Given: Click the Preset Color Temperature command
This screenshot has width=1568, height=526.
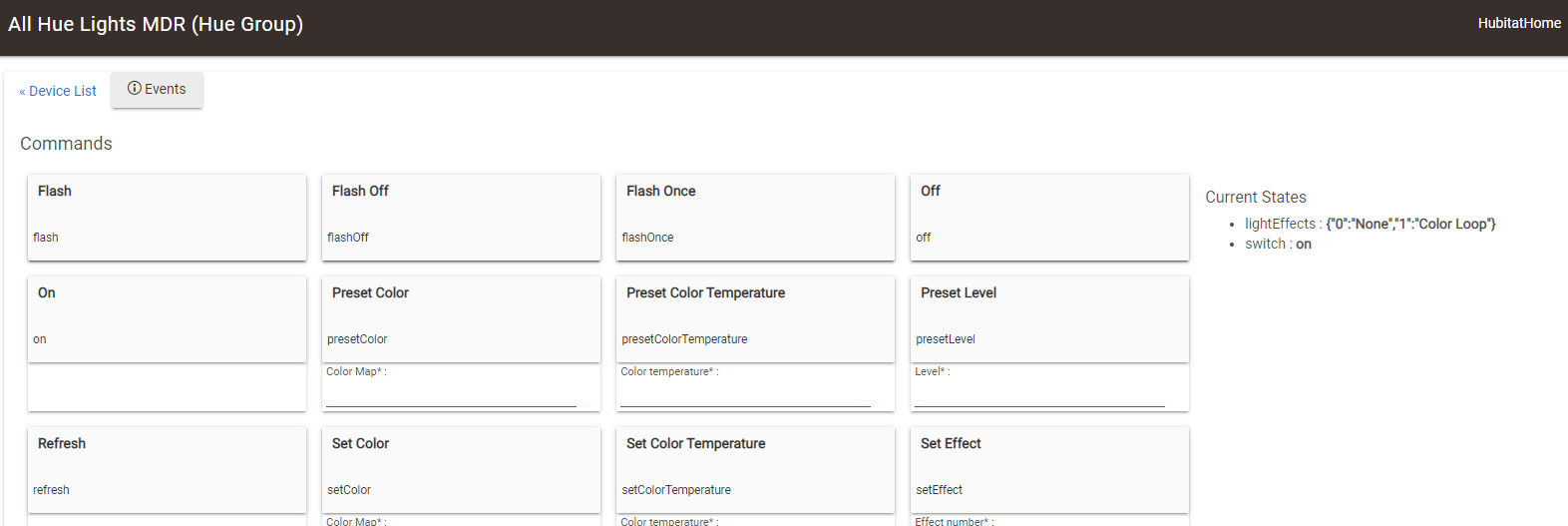Looking at the screenshot, I should point(755,319).
